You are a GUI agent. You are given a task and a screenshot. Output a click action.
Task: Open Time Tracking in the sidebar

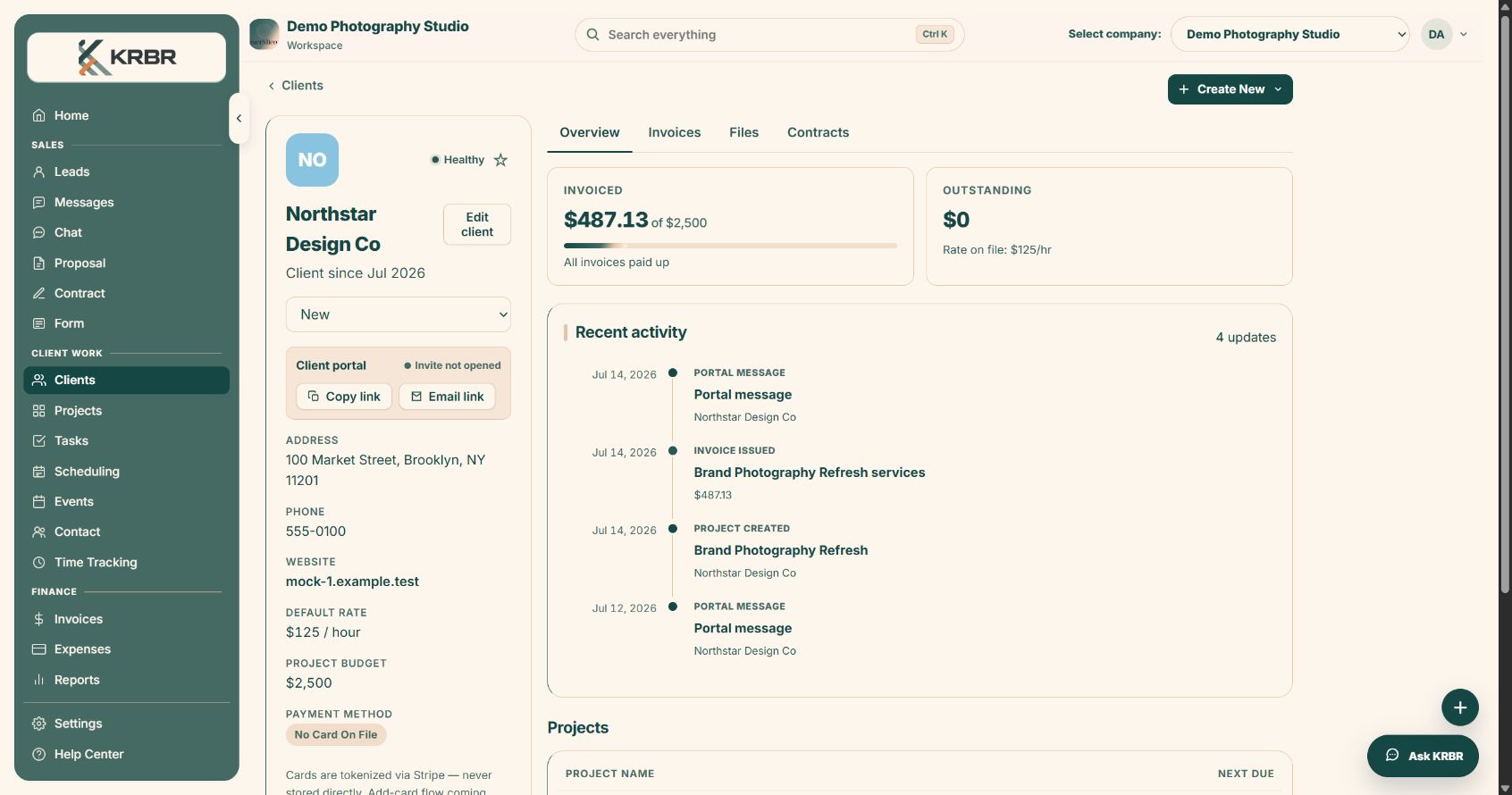[126, 562]
